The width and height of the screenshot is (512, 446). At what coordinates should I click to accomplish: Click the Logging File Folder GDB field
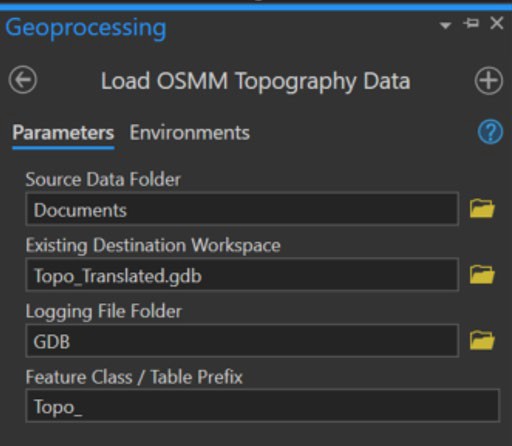point(242,341)
